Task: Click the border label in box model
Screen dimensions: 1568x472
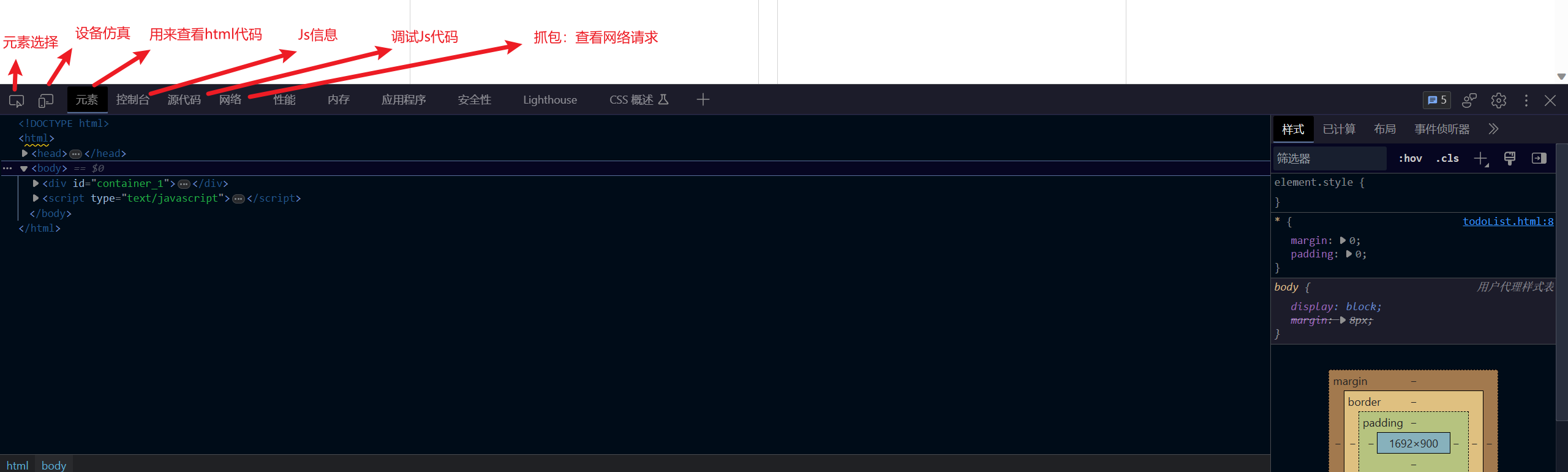Action: (1364, 402)
